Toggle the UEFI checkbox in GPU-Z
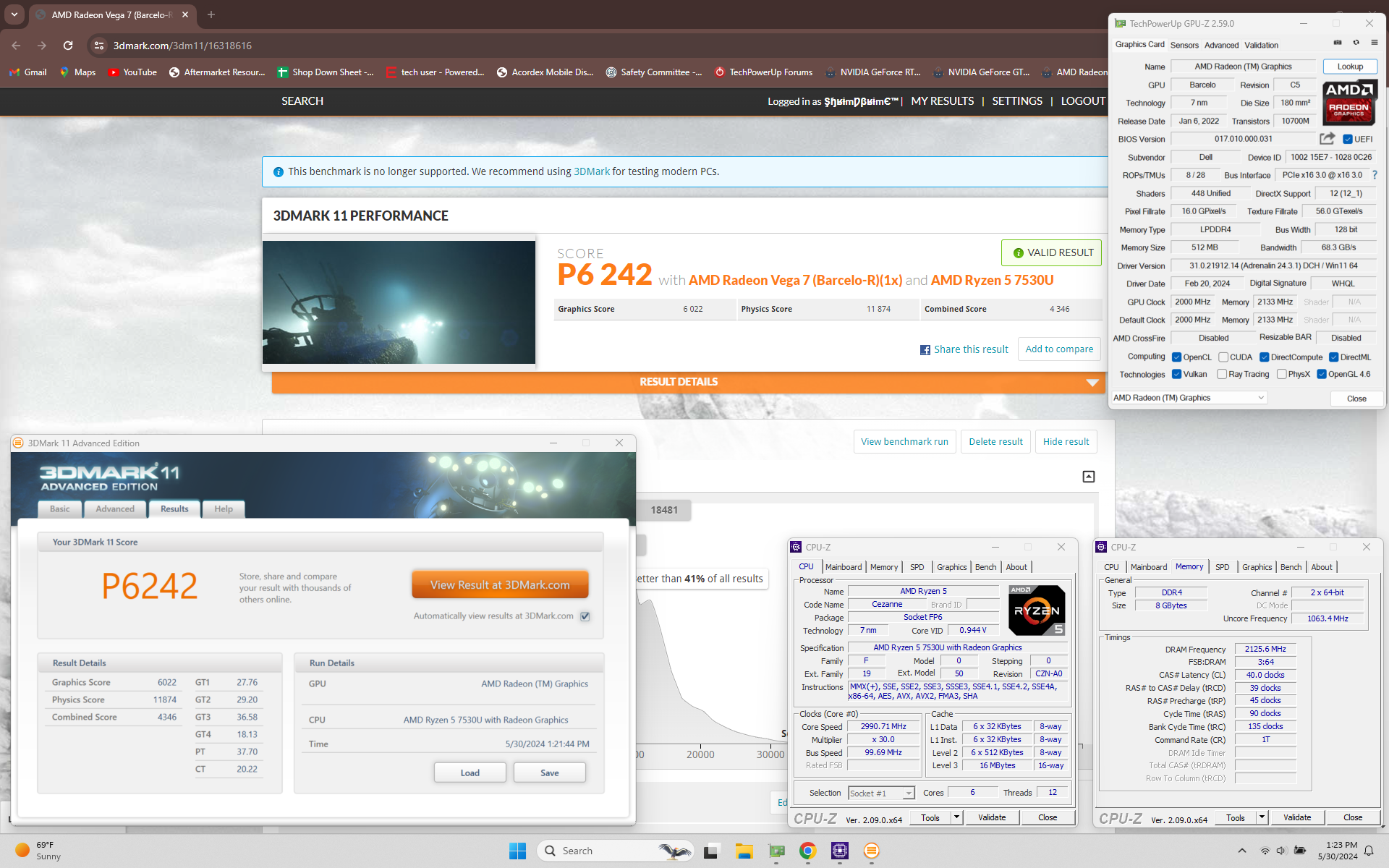 click(1348, 140)
